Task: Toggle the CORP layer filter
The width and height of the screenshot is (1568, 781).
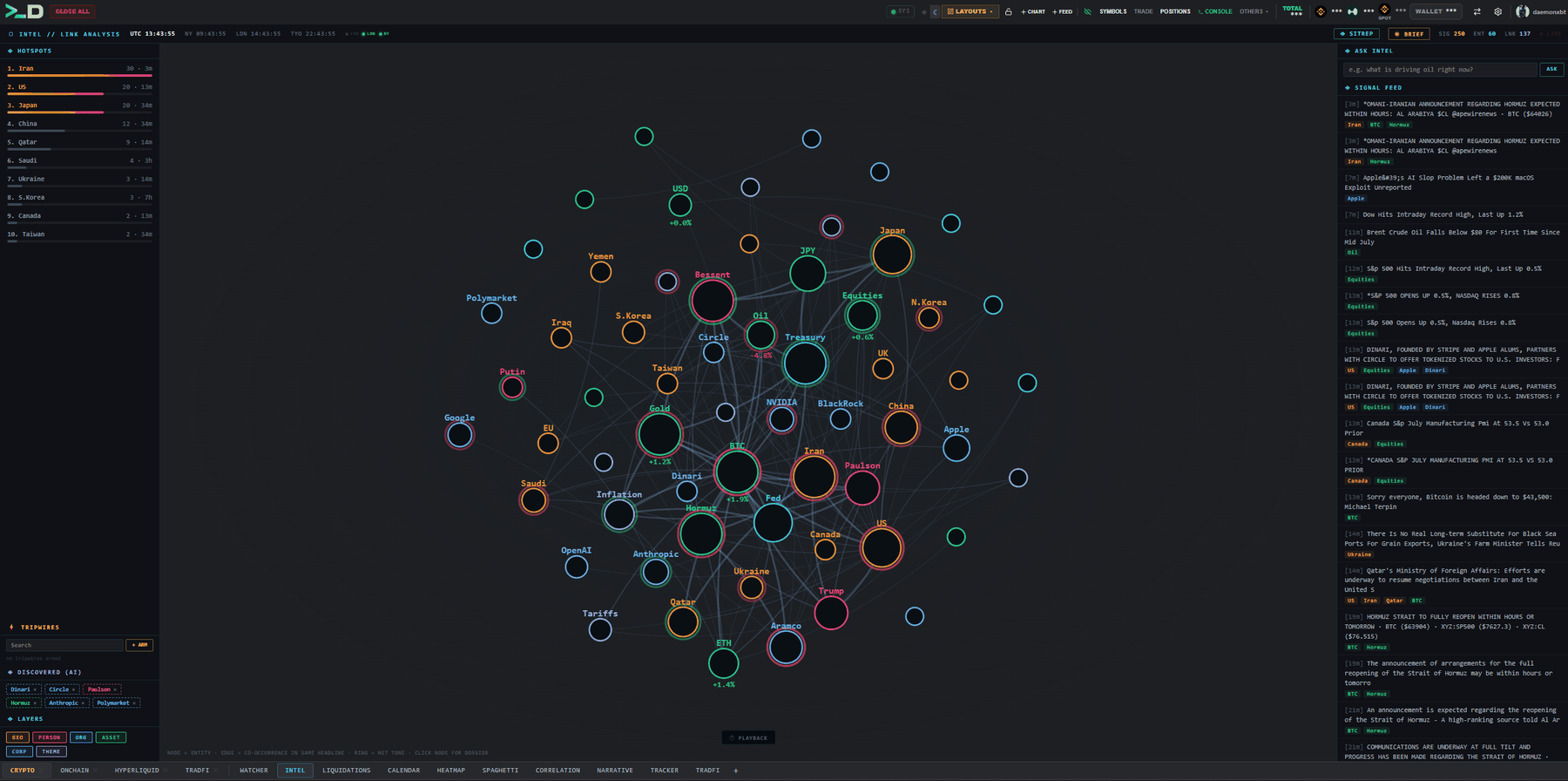Action: pos(19,751)
